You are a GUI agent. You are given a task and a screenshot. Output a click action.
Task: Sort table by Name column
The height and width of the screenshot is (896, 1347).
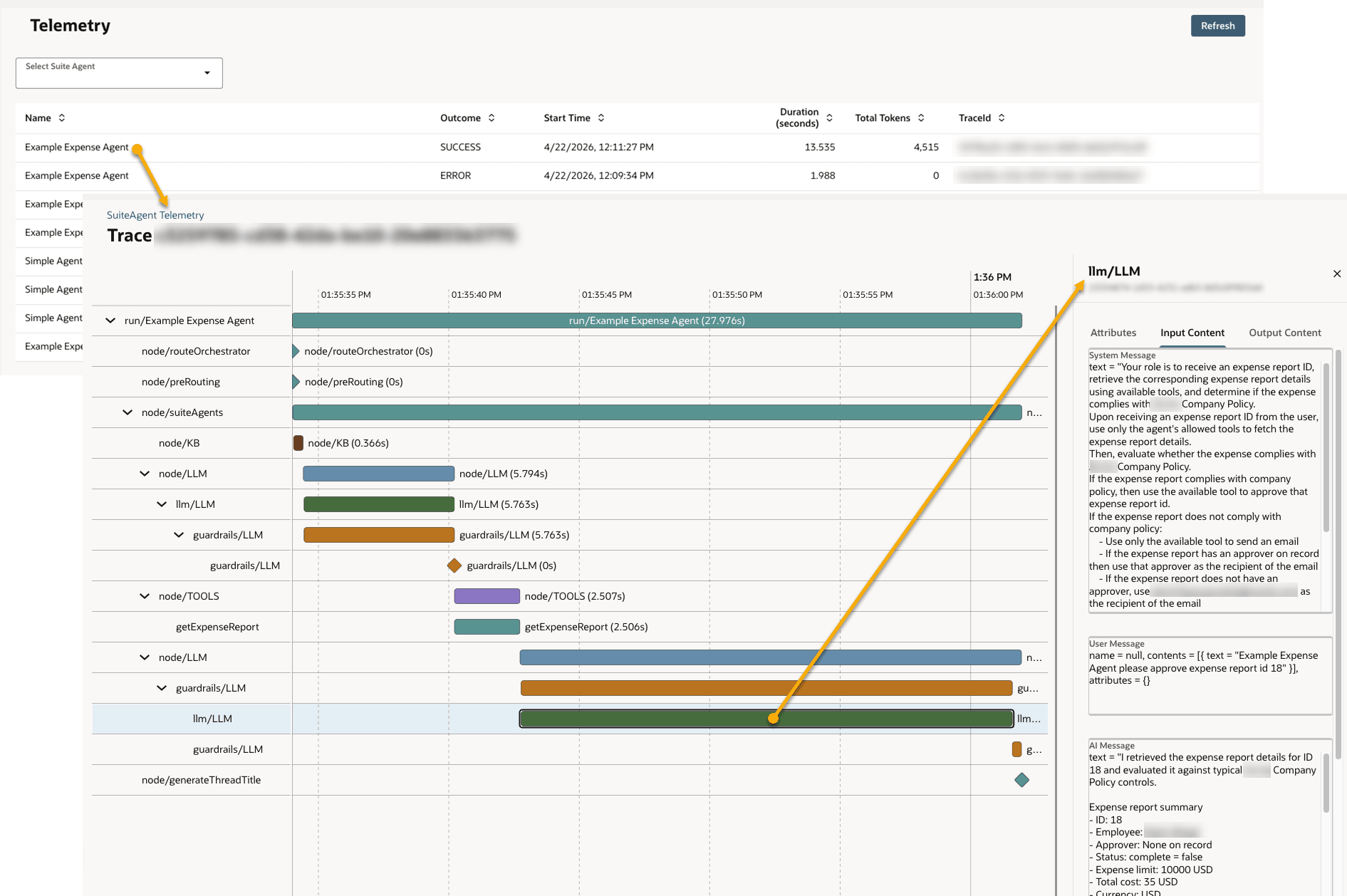(62, 118)
